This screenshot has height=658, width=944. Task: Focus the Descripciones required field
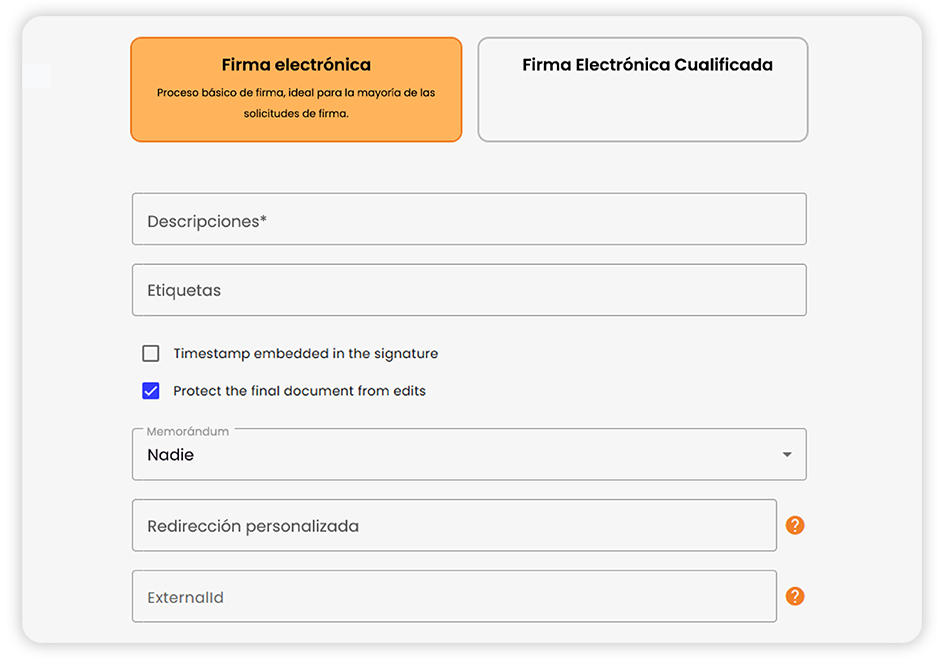point(469,219)
